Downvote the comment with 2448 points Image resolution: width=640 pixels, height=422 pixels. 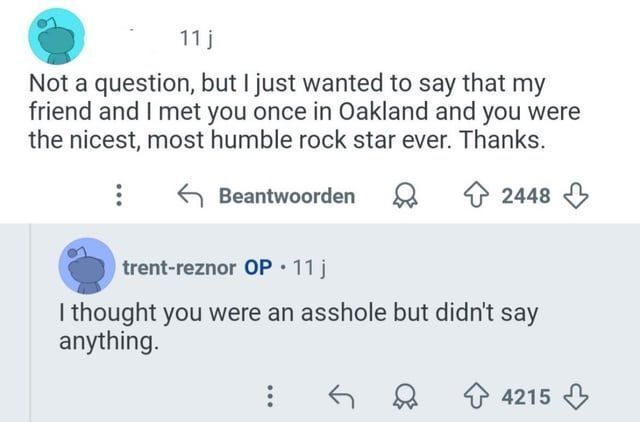(574, 195)
